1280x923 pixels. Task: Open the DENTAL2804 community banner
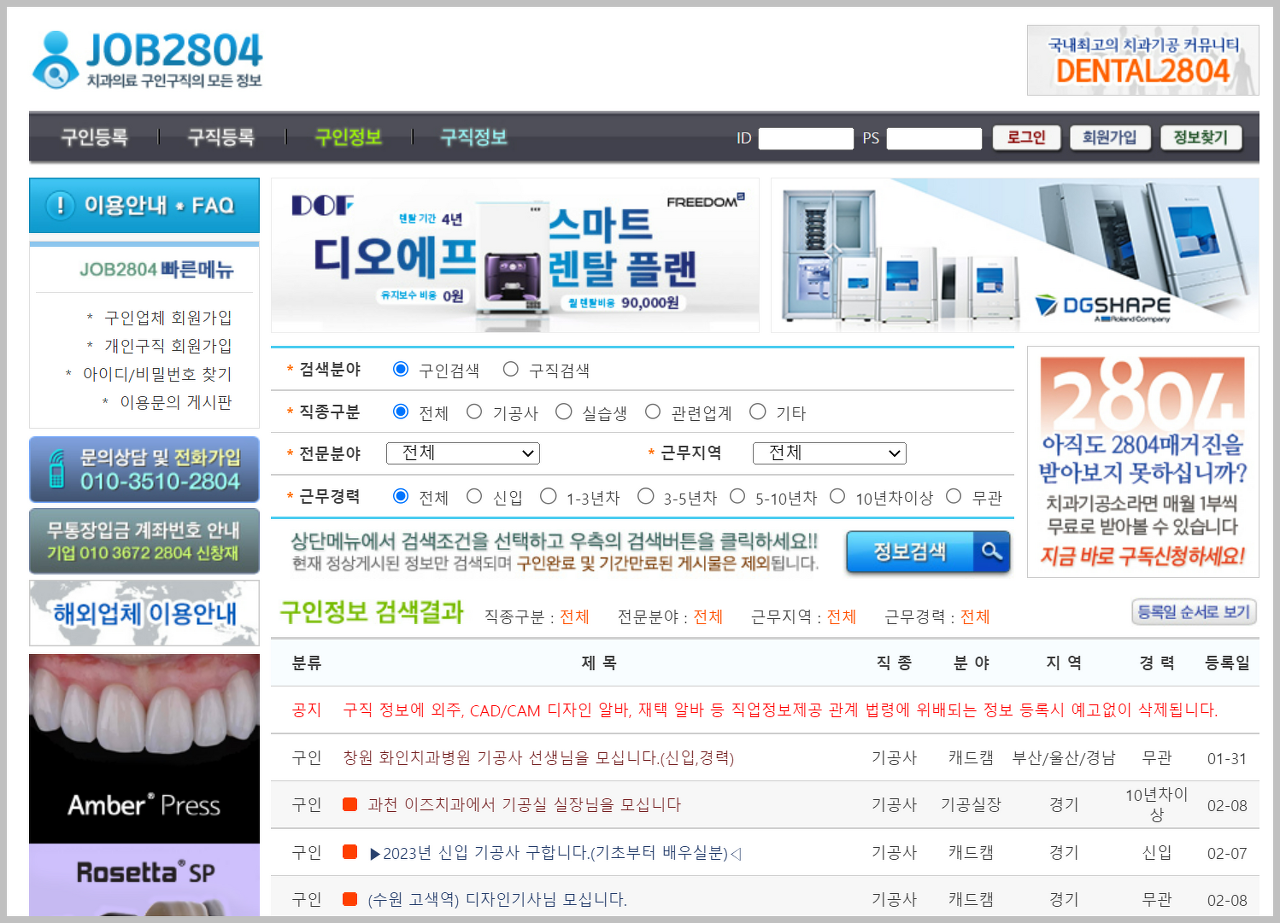click(x=1143, y=60)
